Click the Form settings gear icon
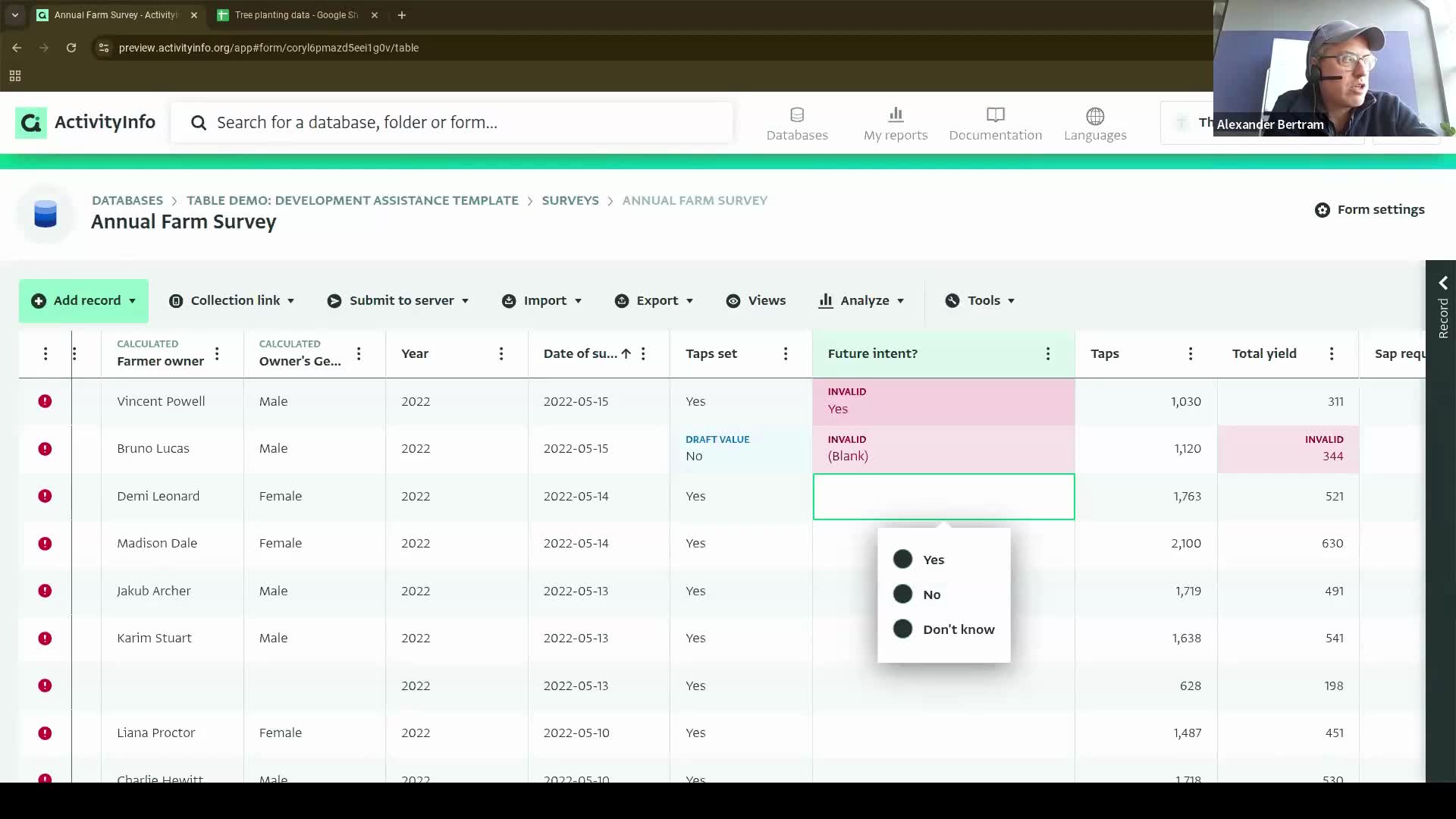 click(1323, 210)
